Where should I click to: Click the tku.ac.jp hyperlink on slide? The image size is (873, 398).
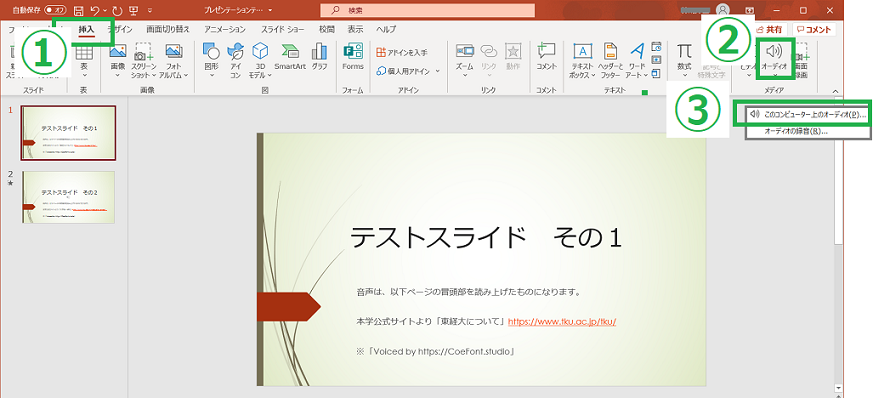(x=562, y=322)
